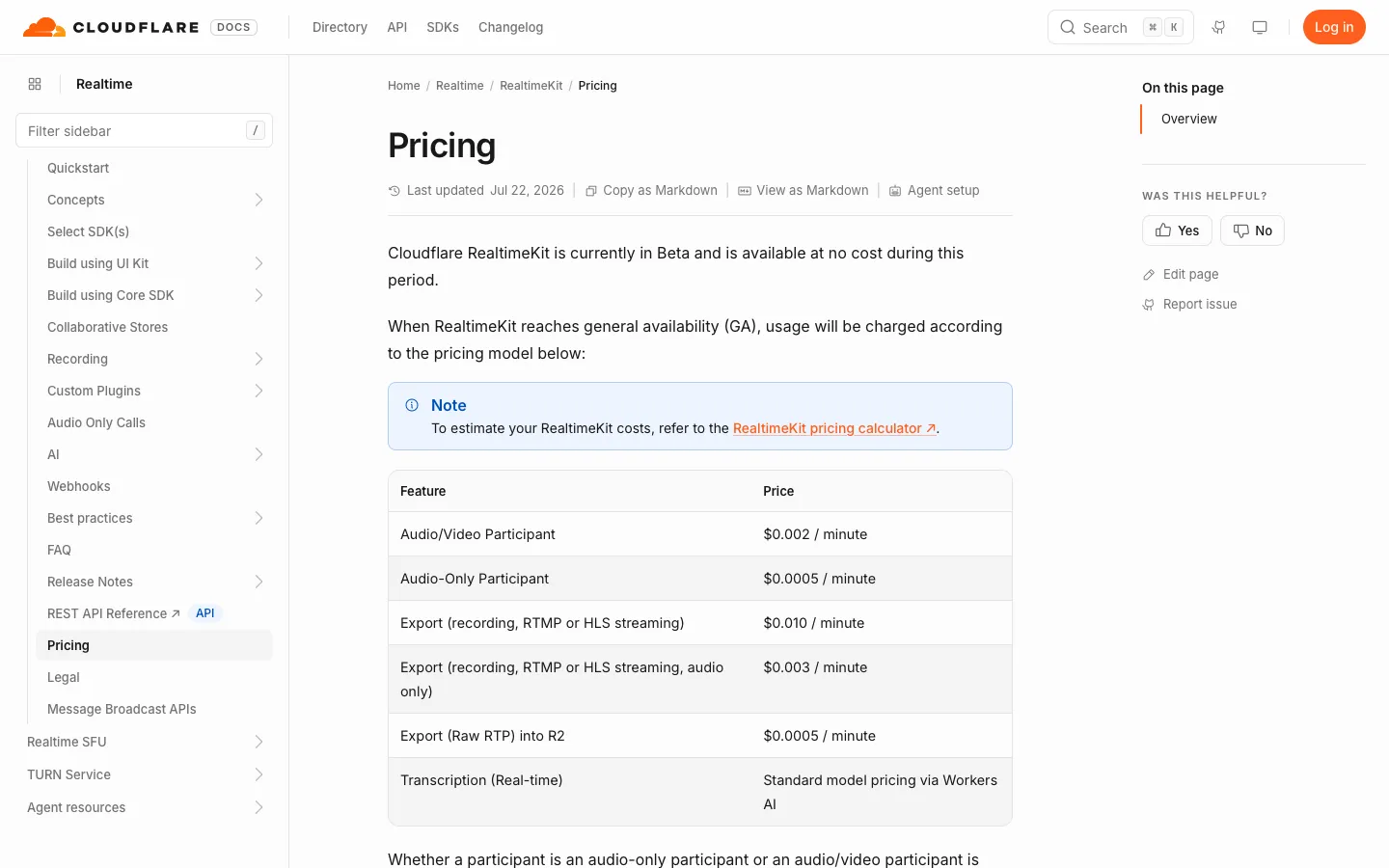Click the search magnifier icon
The image size is (1389, 868).
pos(1068,27)
